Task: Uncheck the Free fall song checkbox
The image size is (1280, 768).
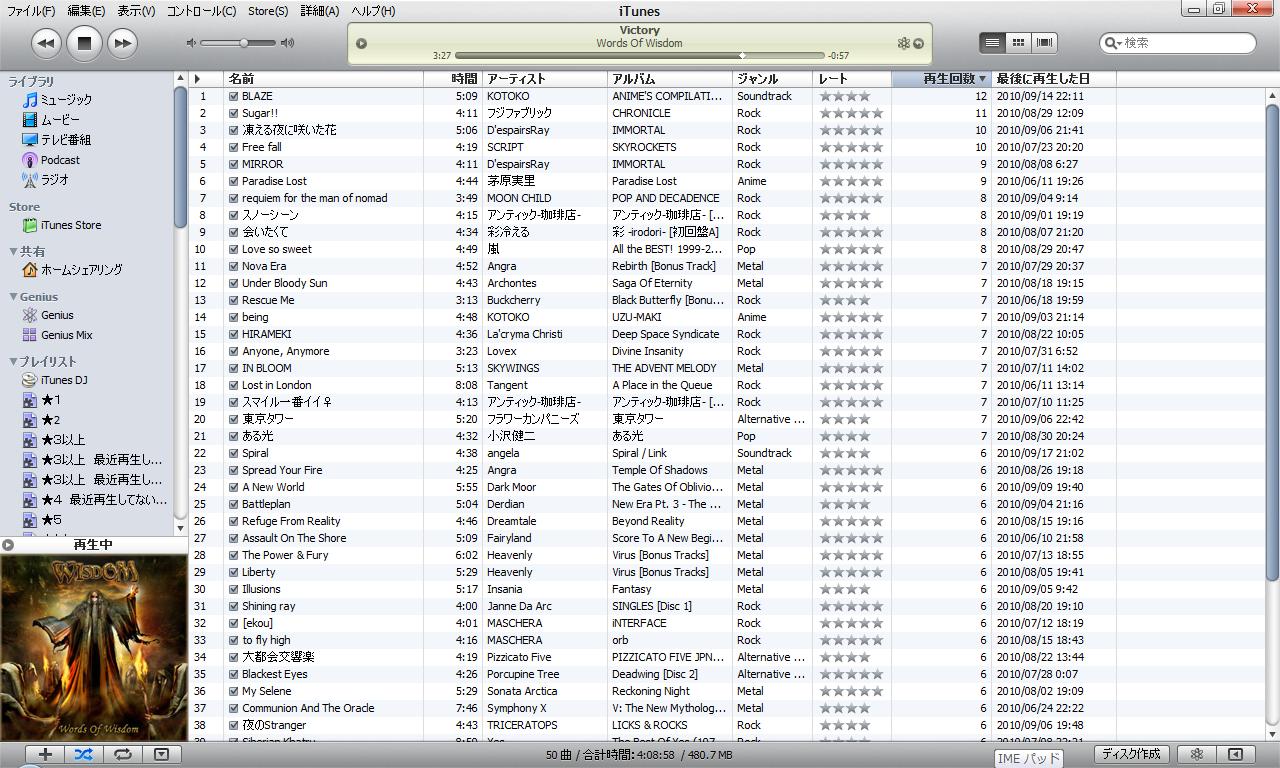Action: (x=233, y=148)
